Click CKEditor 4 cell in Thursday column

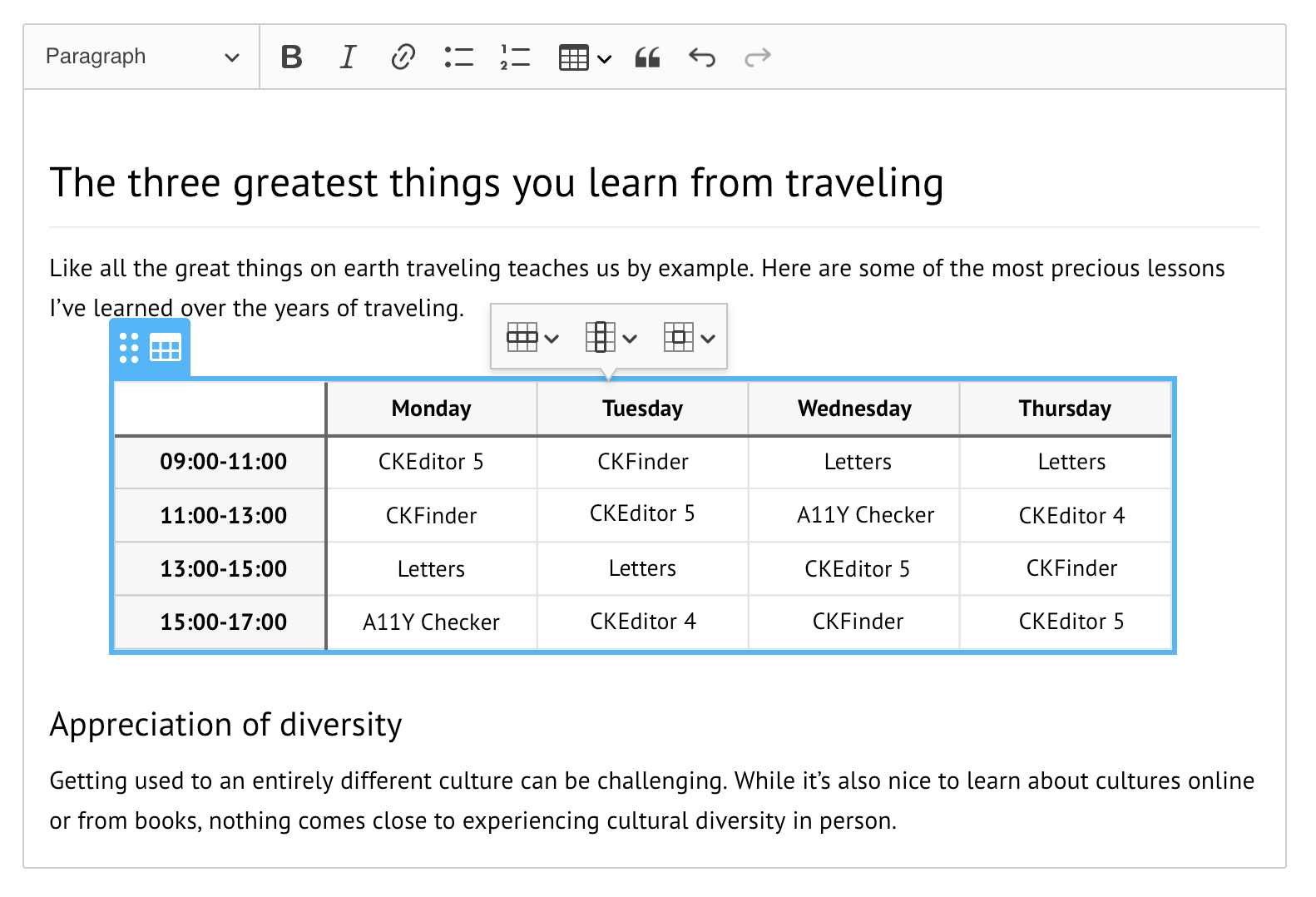[x=1066, y=515]
